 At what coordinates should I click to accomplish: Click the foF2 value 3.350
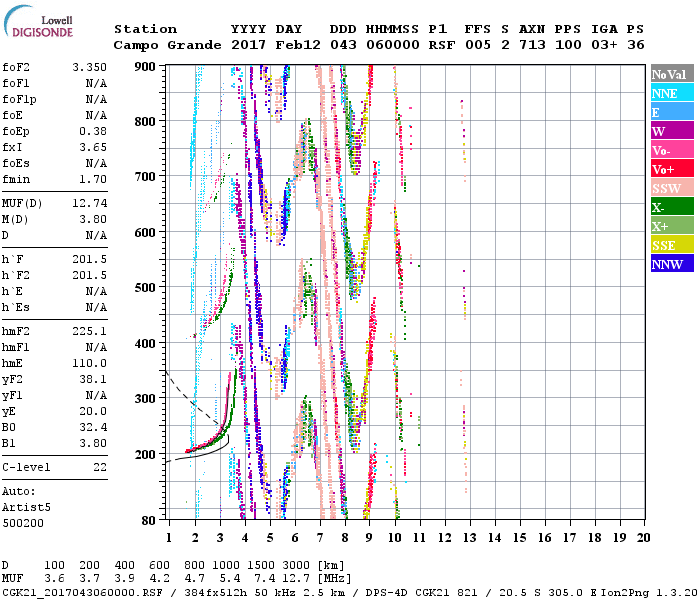tap(89, 67)
